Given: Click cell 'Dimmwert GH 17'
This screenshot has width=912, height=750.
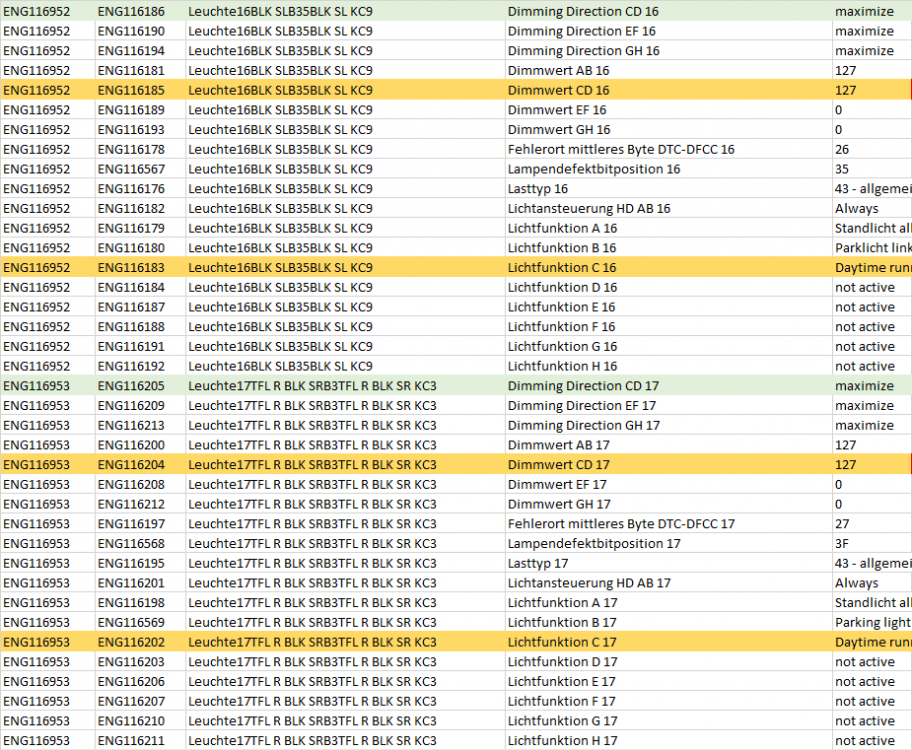Looking at the screenshot, I should (668, 504).
